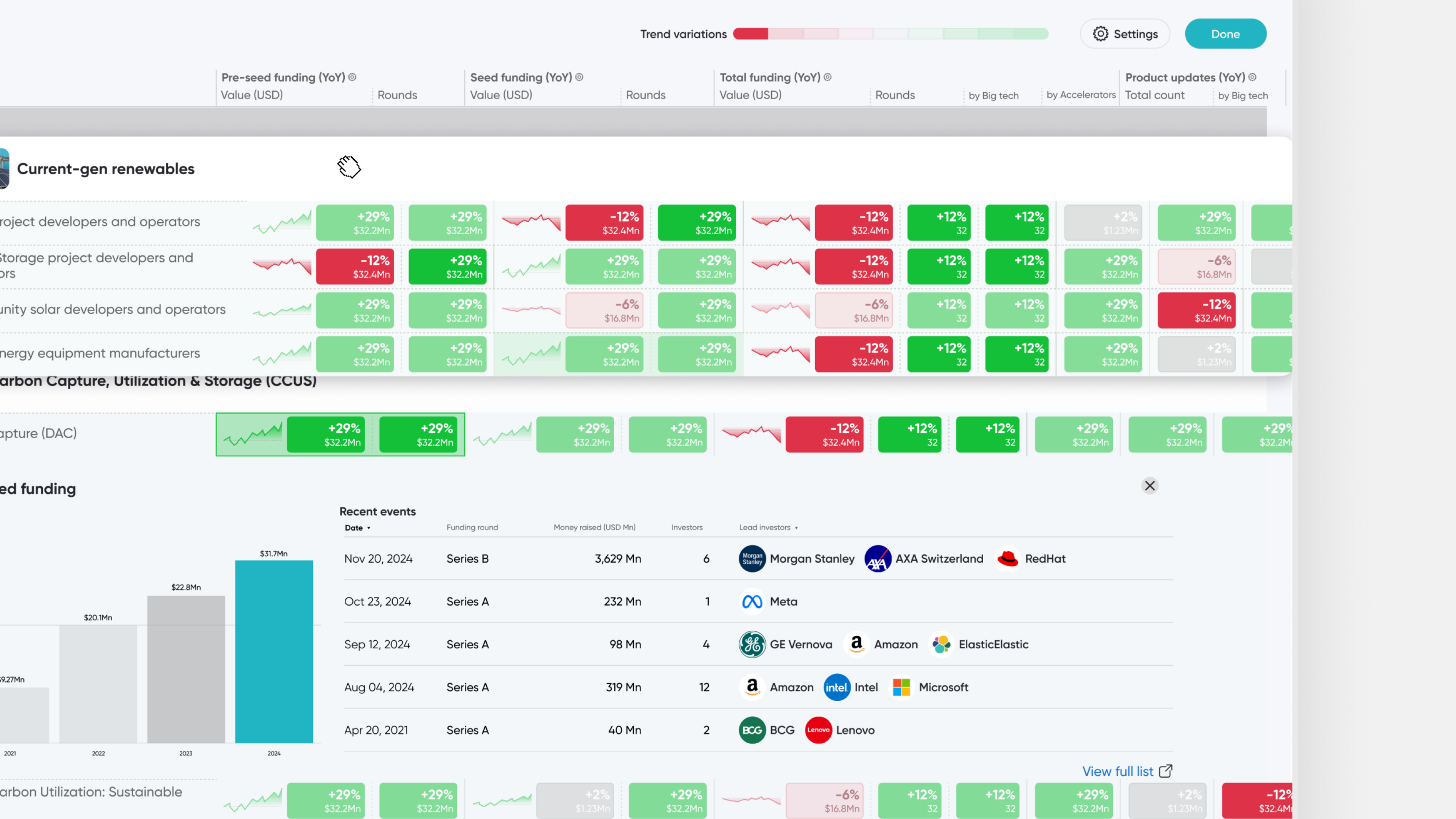The width and height of the screenshot is (1456, 819).
Task: Open Pre-seed funding column settings gear
Action: (x=352, y=77)
